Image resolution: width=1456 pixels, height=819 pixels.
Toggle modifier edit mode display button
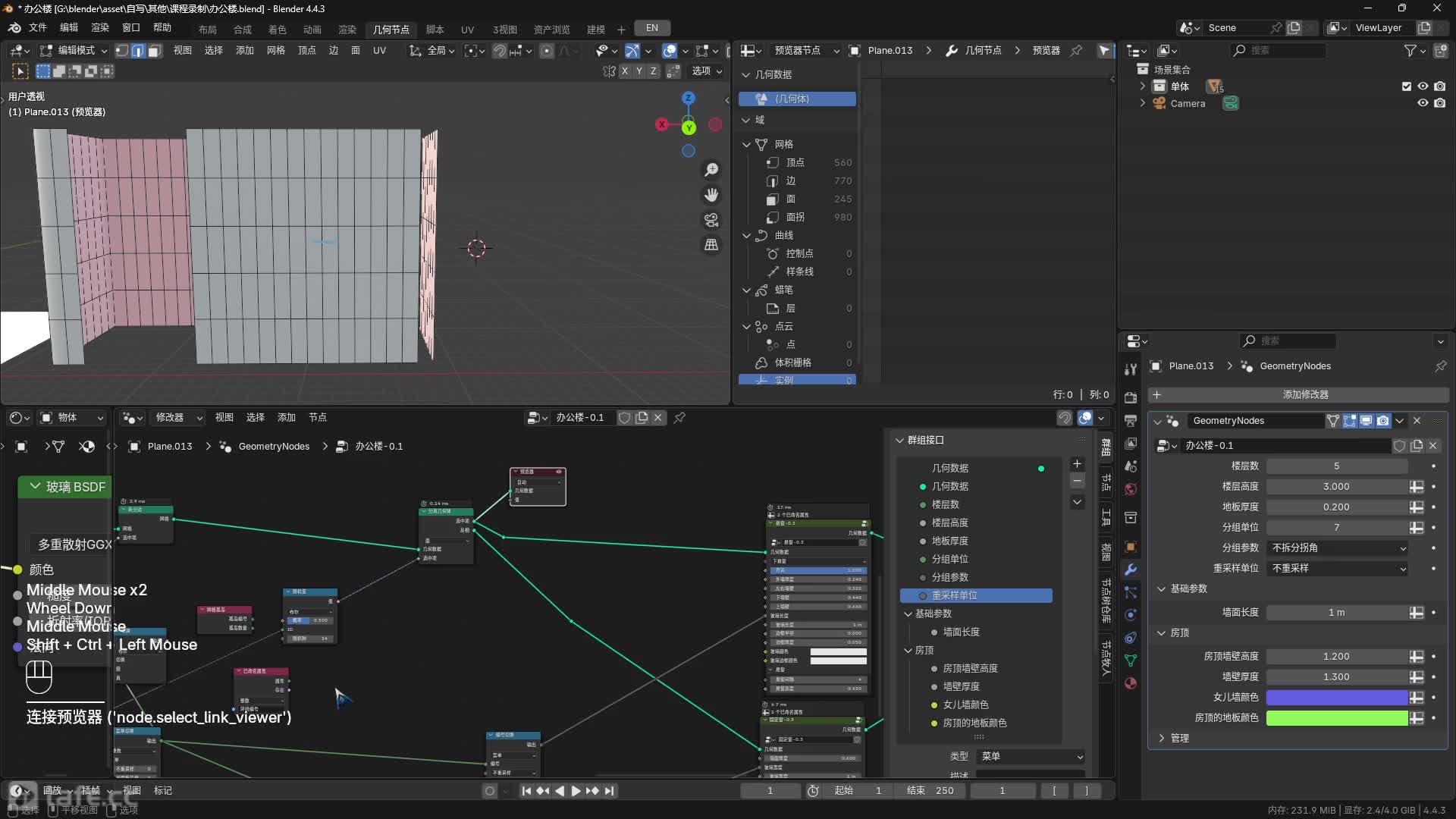(1350, 421)
